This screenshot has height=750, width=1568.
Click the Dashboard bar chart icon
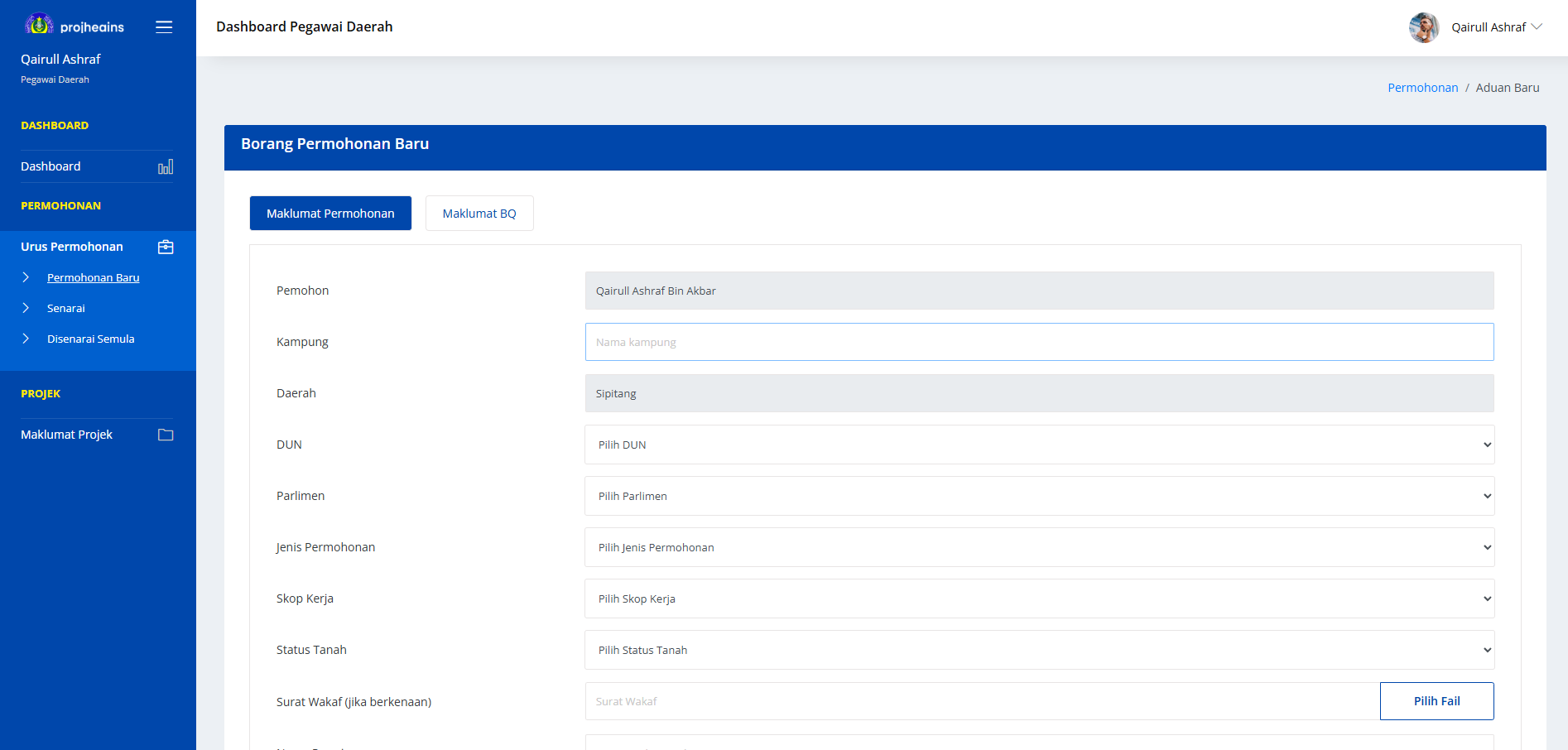[x=166, y=167]
